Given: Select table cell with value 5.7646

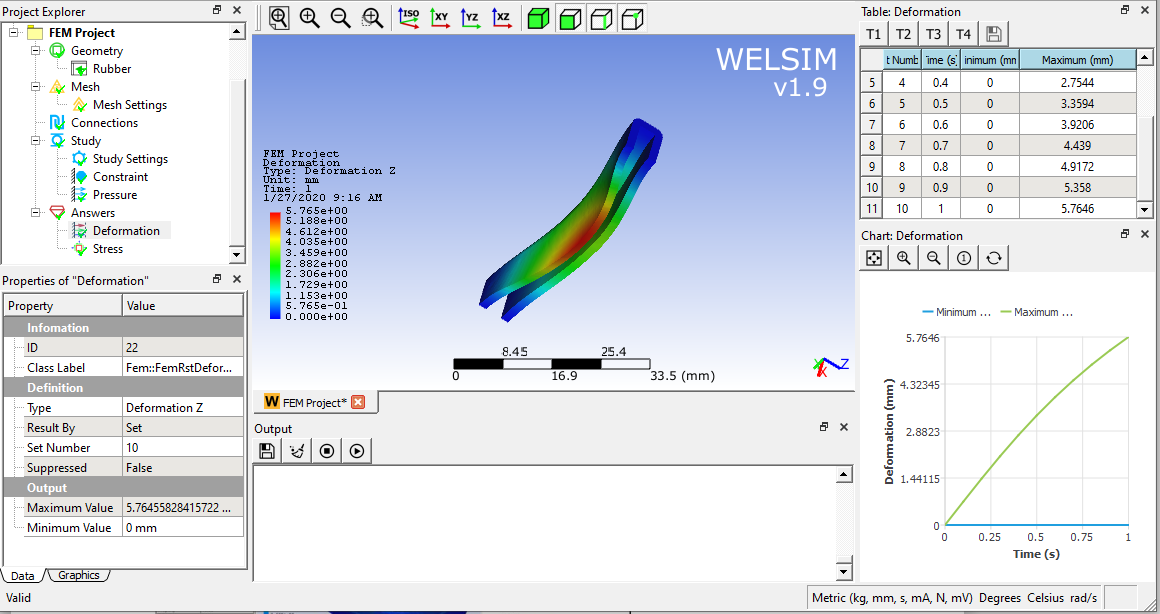Looking at the screenshot, I should pyautogui.click(x=1077, y=209).
